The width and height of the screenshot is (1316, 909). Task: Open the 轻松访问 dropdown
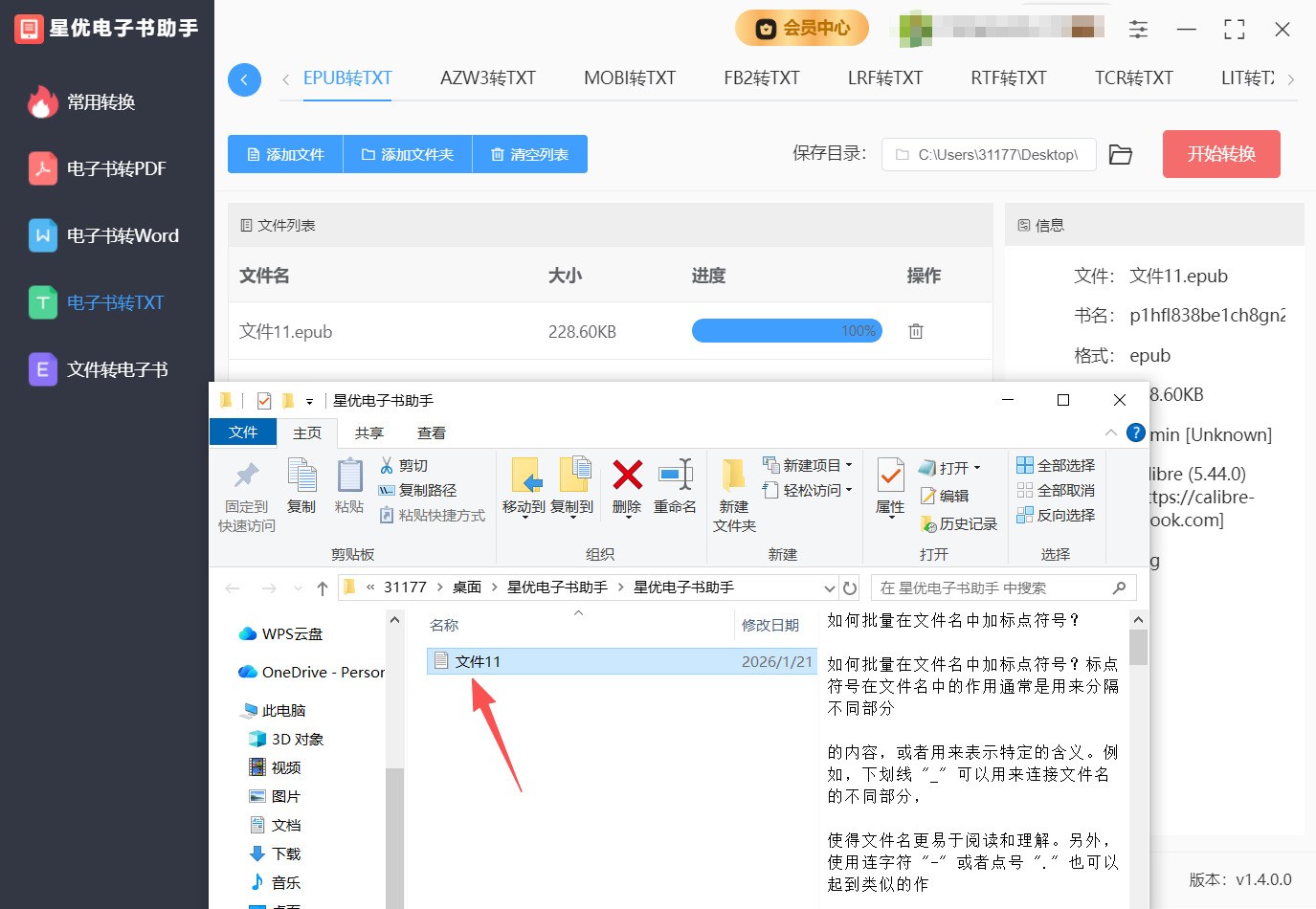tap(808, 491)
